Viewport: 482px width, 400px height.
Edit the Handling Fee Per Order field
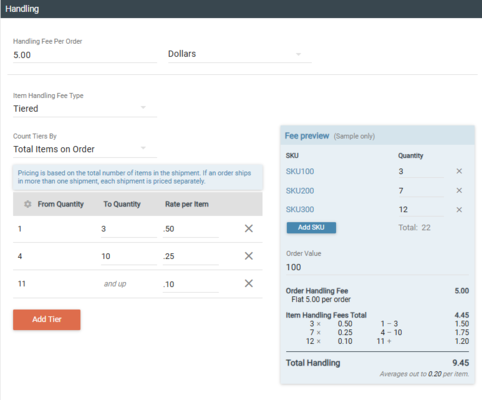coord(85,55)
